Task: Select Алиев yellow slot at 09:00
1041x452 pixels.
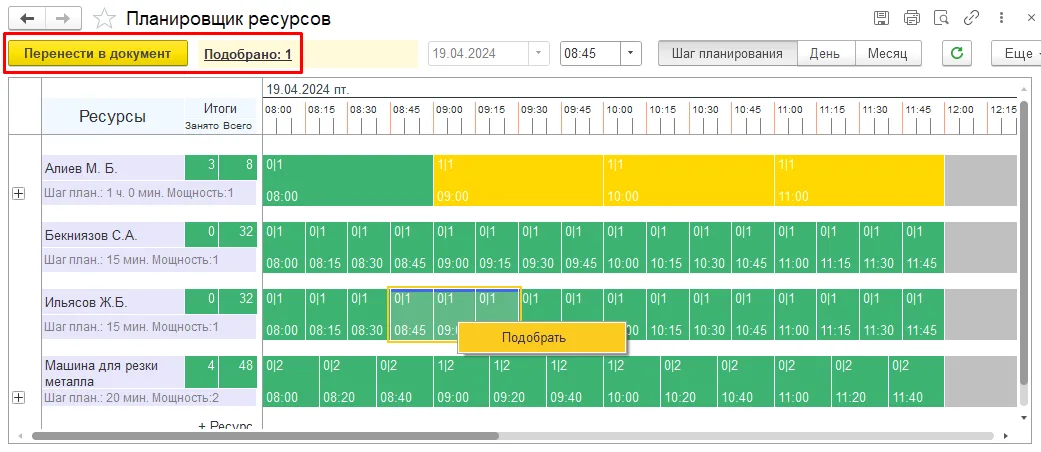Action: coord(518,181)
